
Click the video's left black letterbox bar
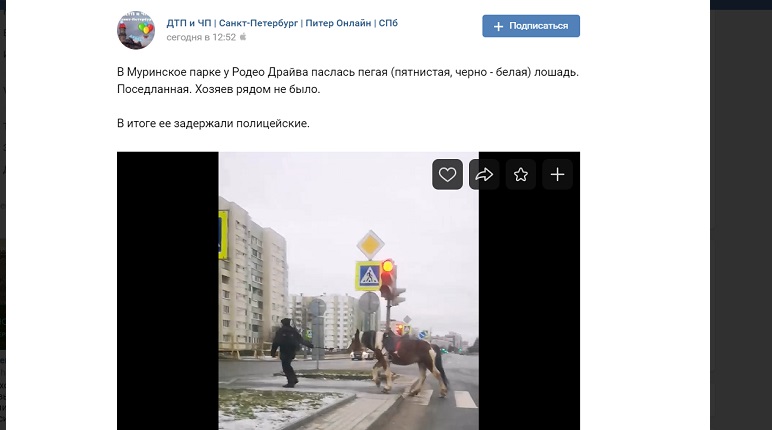click(x=167, y=291)
